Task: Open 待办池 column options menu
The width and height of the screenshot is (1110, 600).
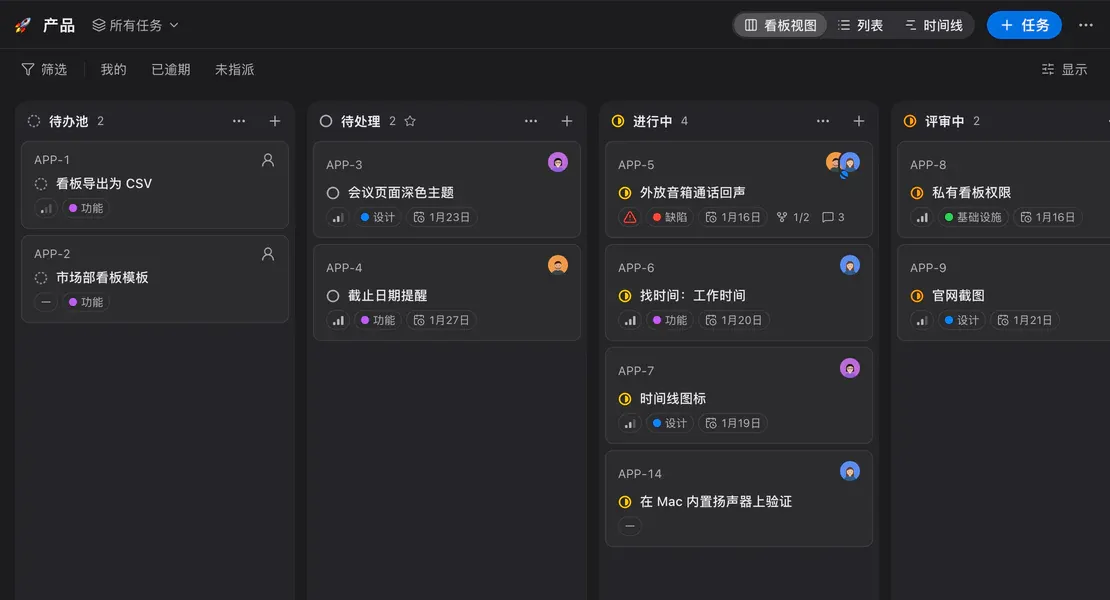Action: 239,121
